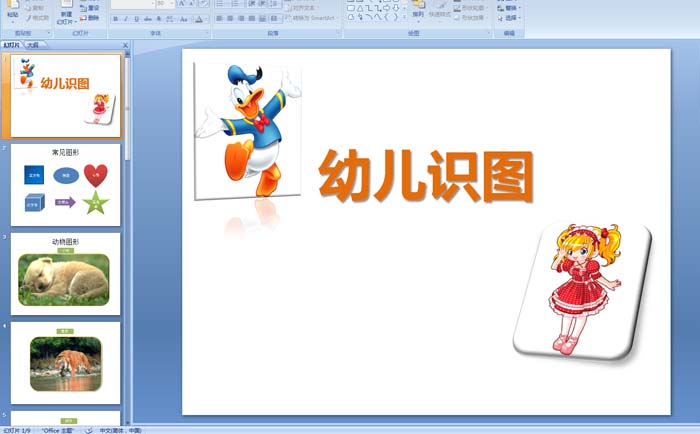
Task: Click the thumbnail pane scroll-down arrow
Action: point(128,422)
